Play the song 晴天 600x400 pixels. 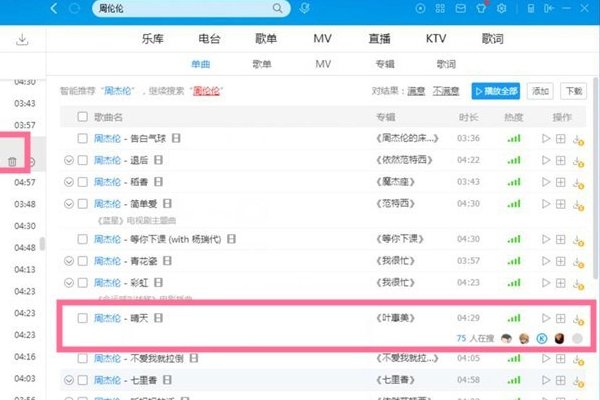pyautogui.click(x=546, y=318)
